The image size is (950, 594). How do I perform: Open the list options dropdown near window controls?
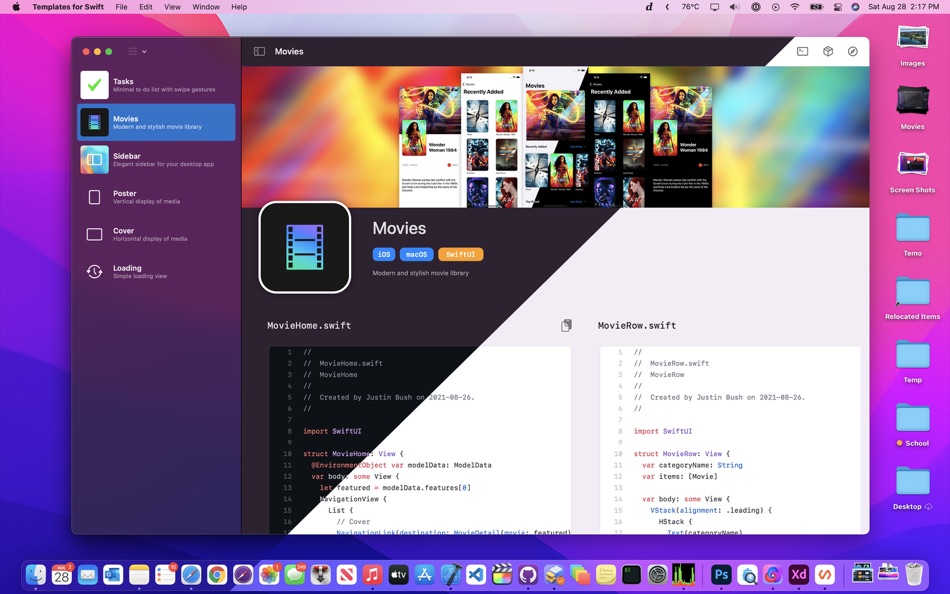point(137,52)
